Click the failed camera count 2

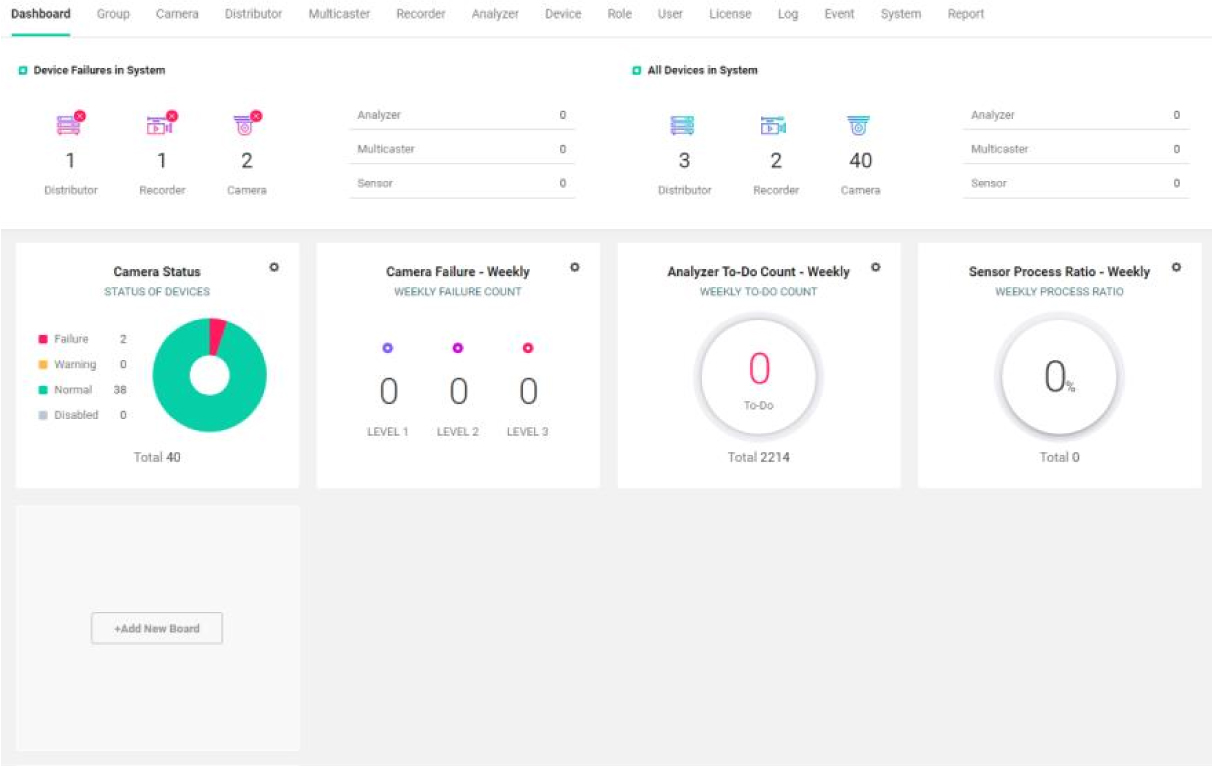click(x=247, y=161)
